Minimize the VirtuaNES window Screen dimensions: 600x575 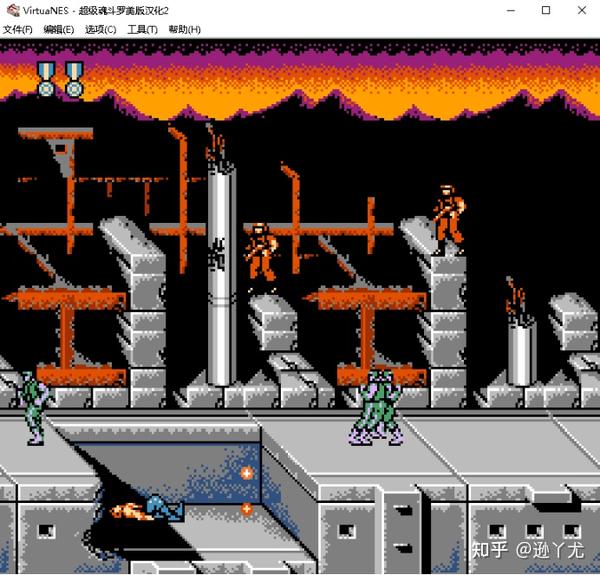coord(510,10)
